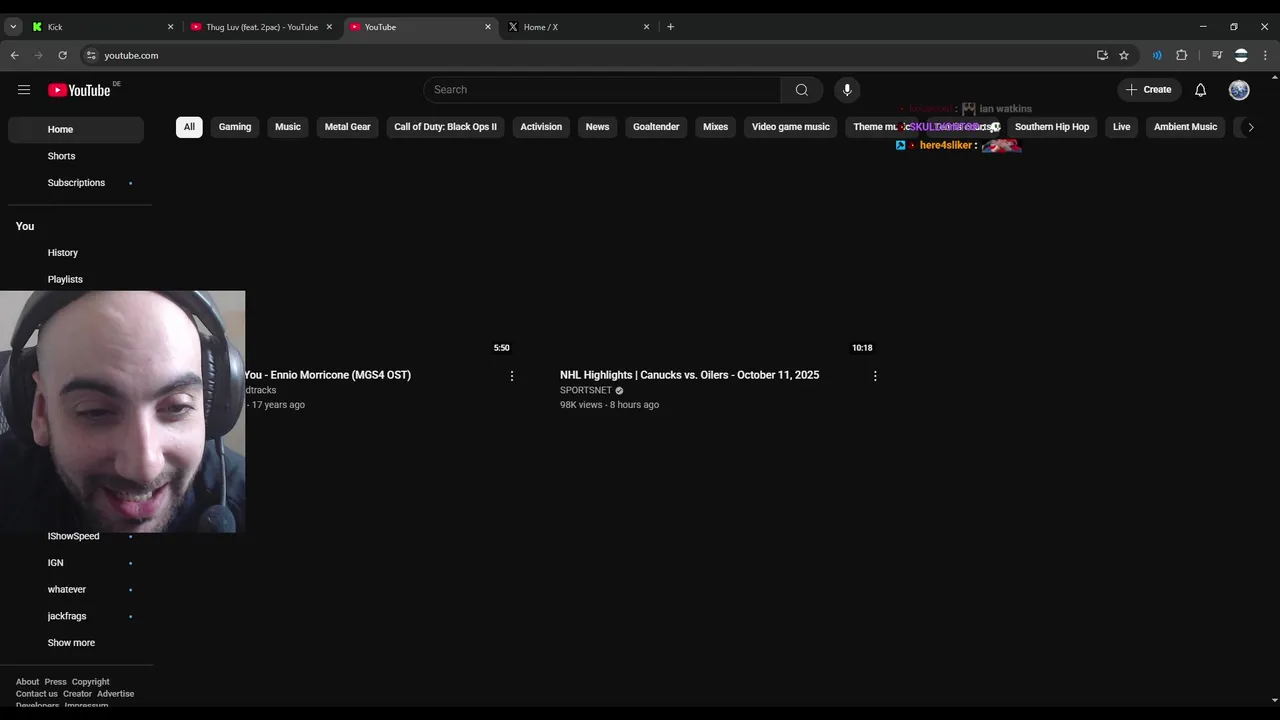Open the tab search dropdown arrow

coord(13,27)
